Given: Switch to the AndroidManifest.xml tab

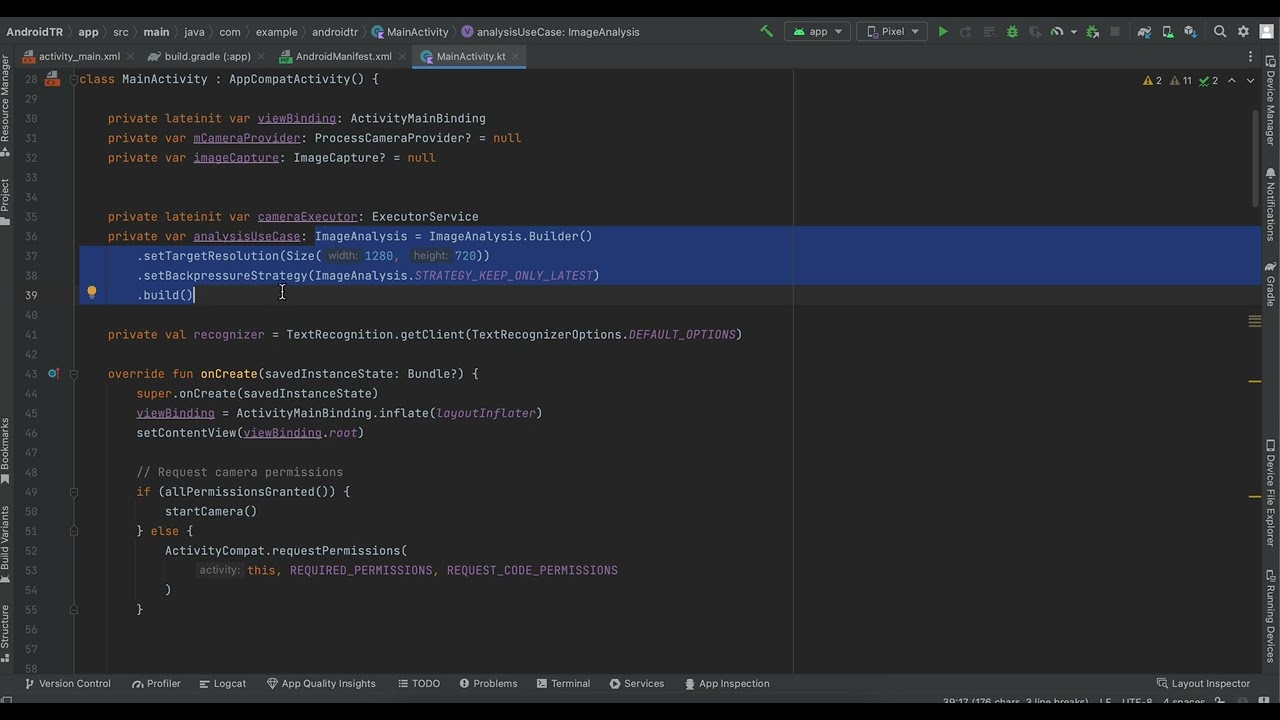Looking at the screenshot, I should (x=344, y=56).
